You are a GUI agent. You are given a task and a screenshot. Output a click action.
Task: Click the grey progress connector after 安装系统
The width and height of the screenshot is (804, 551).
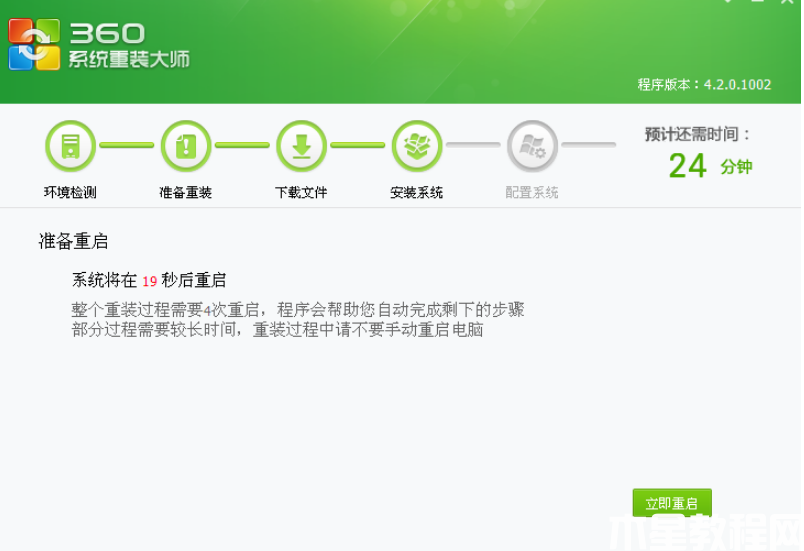click(x=473, y=146)
